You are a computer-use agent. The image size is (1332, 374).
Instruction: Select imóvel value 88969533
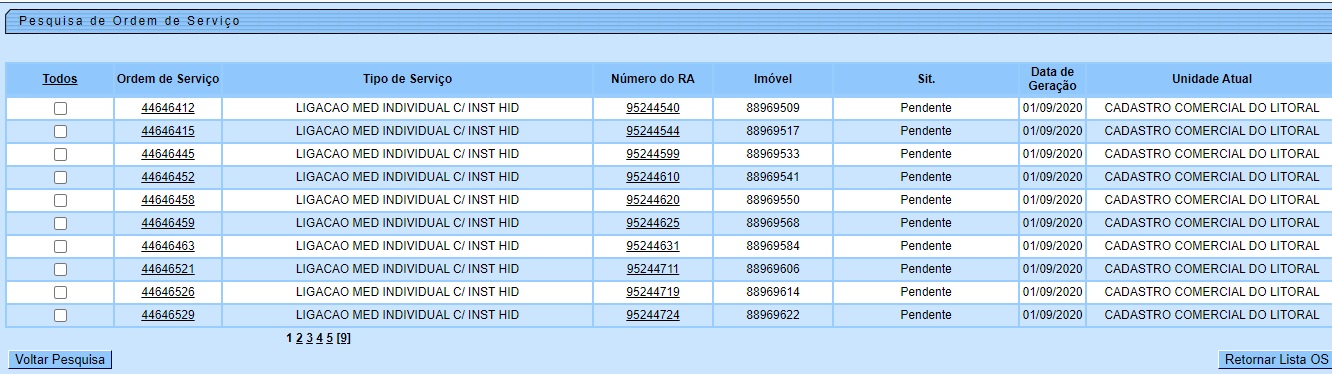773,154
